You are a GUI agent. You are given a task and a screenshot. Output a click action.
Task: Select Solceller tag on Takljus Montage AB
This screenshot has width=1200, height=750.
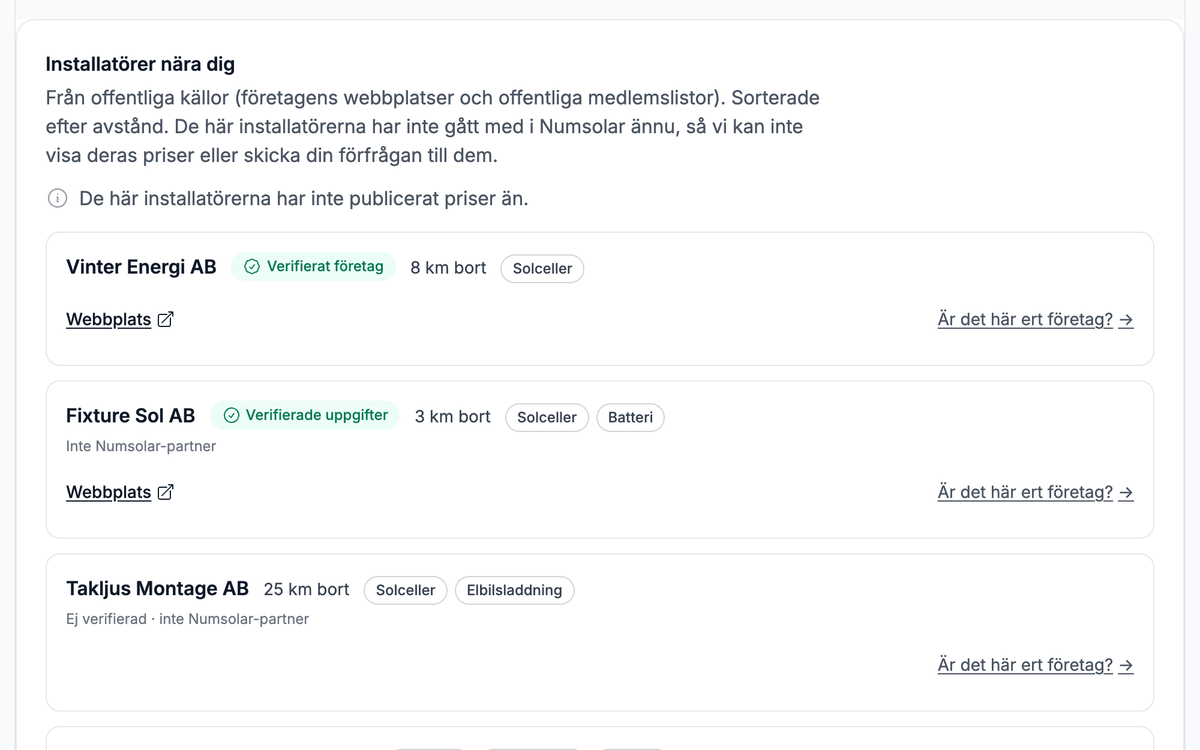coord(405,590)
